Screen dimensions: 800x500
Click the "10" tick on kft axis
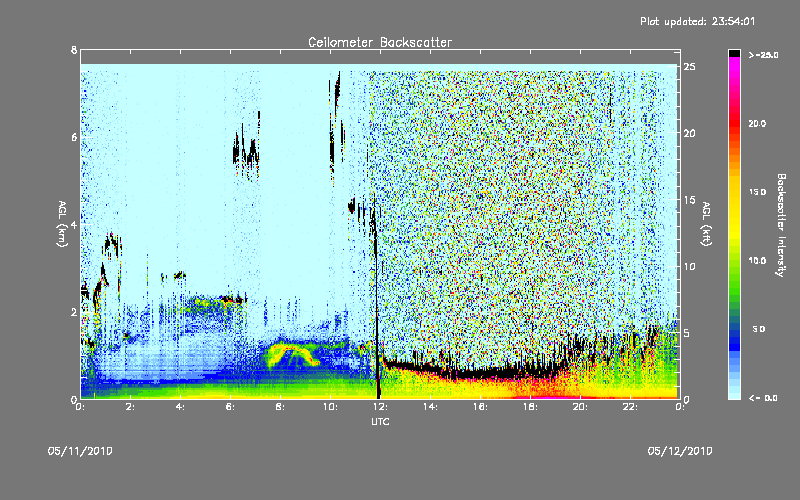coord(689,266)
